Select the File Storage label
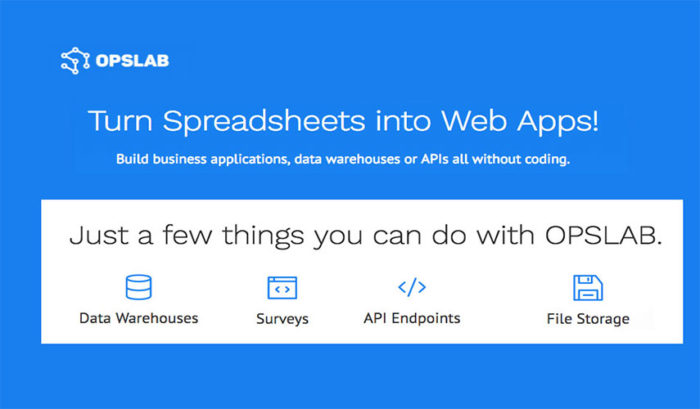The height and width of the screenshot is (409, 700). click(588, 319)
